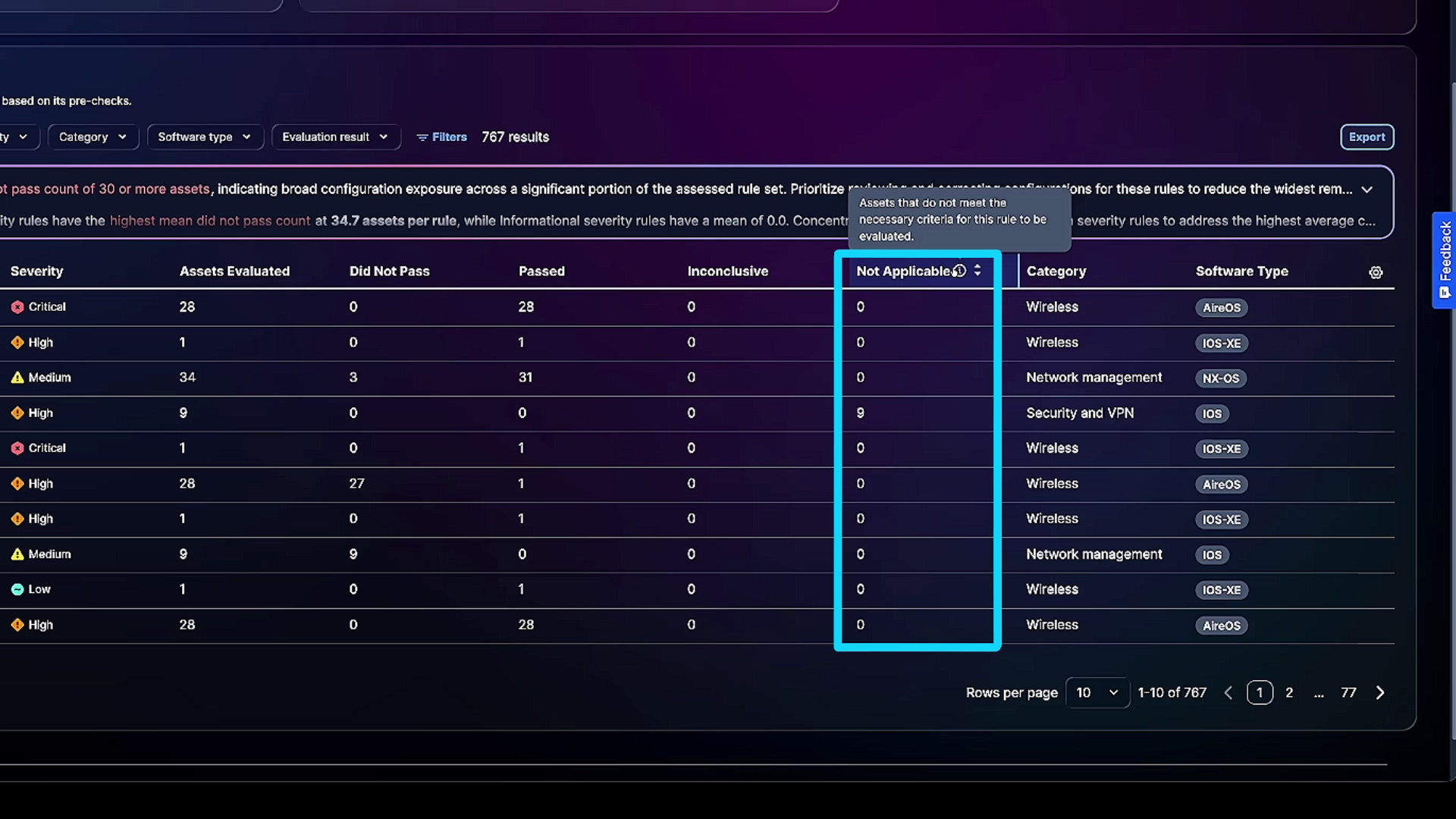Click the Not Applicable value 9
This screenshot has height=819, width=1456.
861,413
